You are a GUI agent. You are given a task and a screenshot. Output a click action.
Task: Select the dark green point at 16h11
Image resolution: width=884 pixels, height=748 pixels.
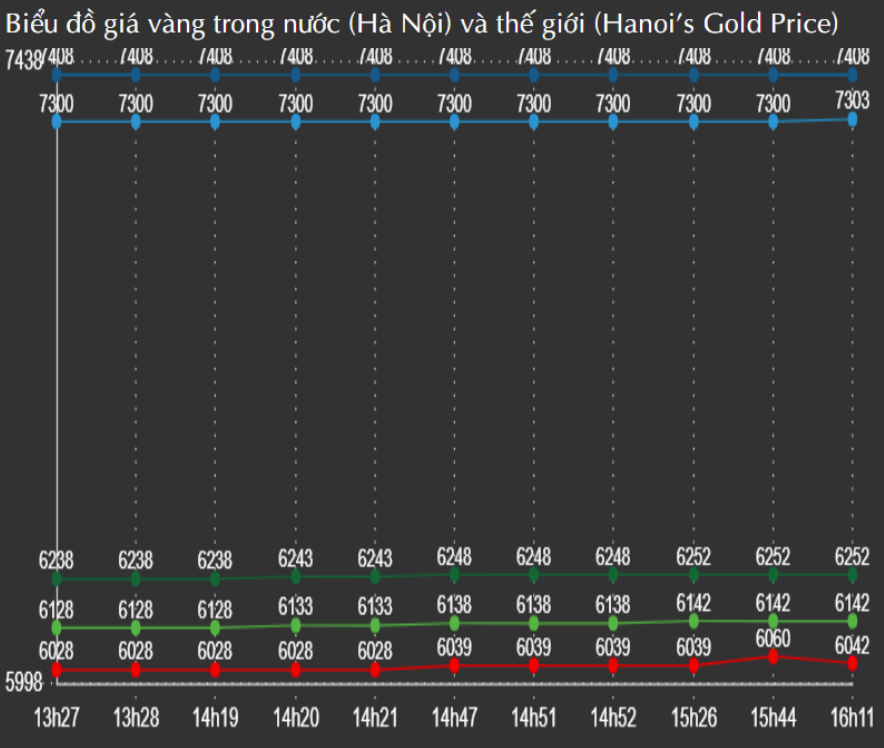pos(852,574)
